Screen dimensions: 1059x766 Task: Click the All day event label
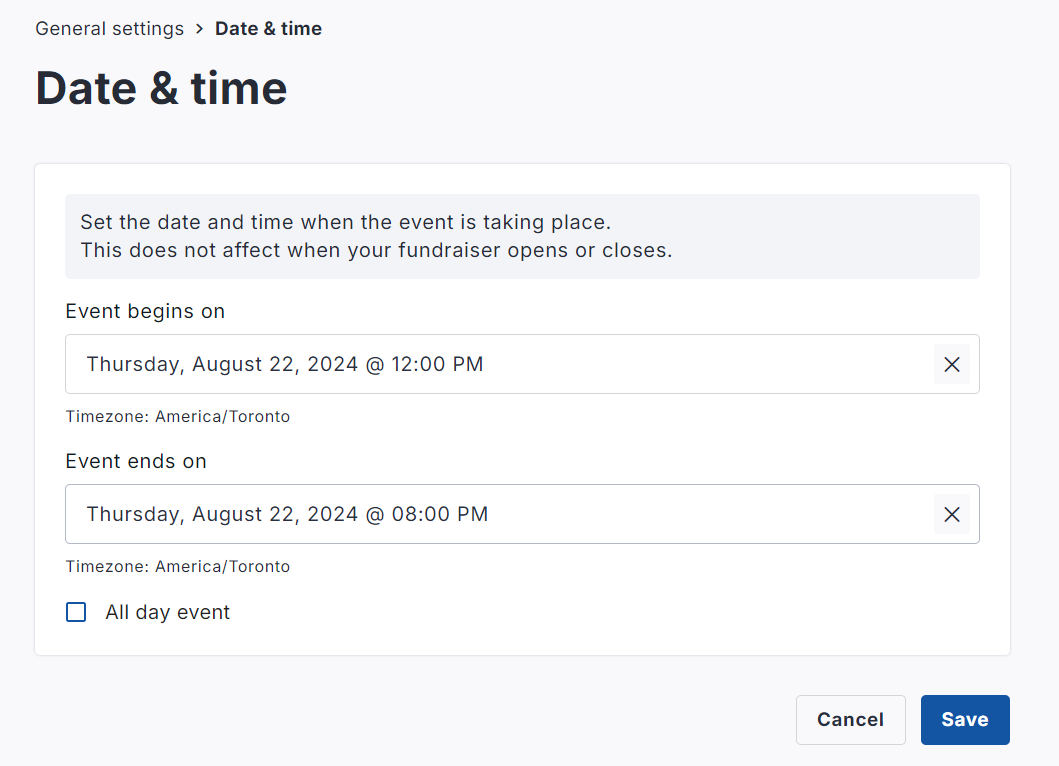168,612
